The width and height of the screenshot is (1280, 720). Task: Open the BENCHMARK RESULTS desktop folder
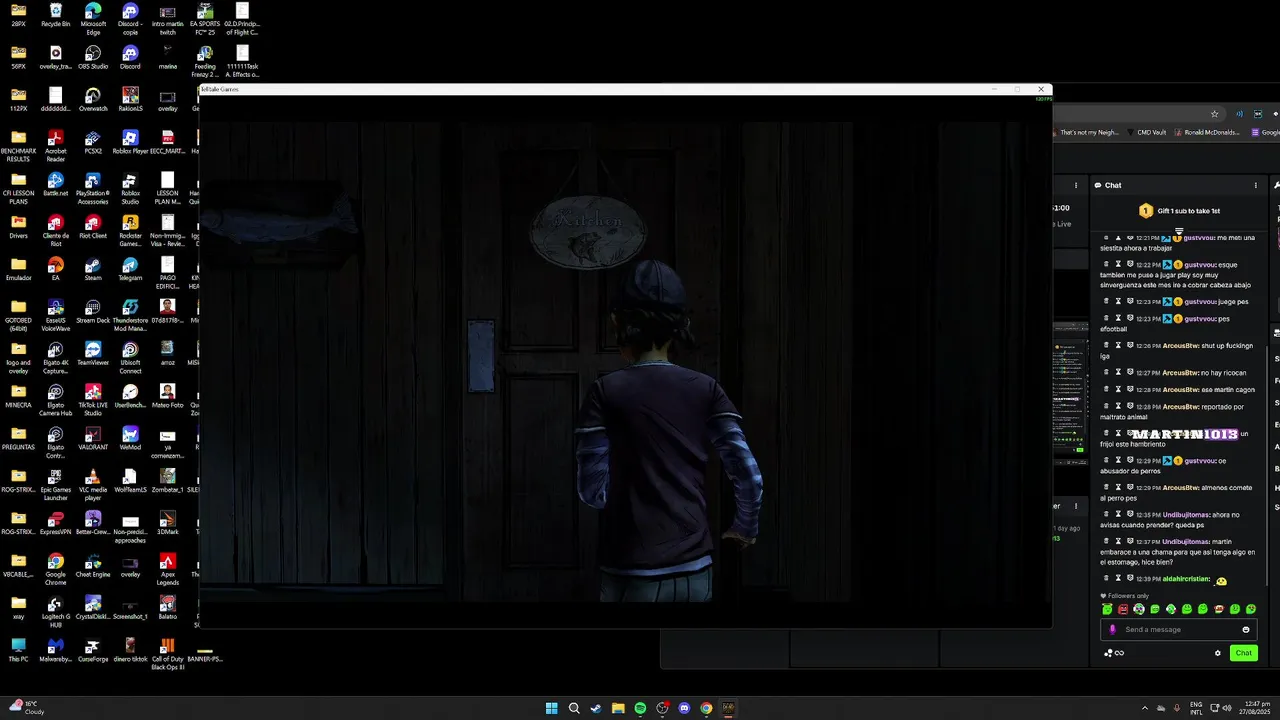[x=18, y=146]
